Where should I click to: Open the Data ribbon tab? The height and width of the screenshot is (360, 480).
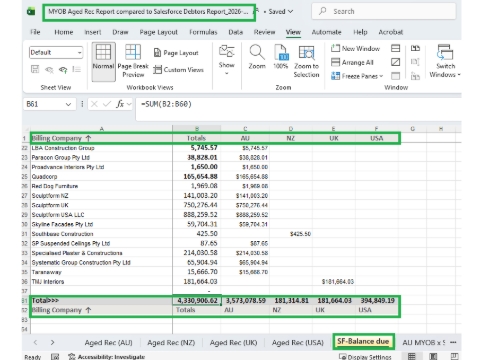(235, 32)
